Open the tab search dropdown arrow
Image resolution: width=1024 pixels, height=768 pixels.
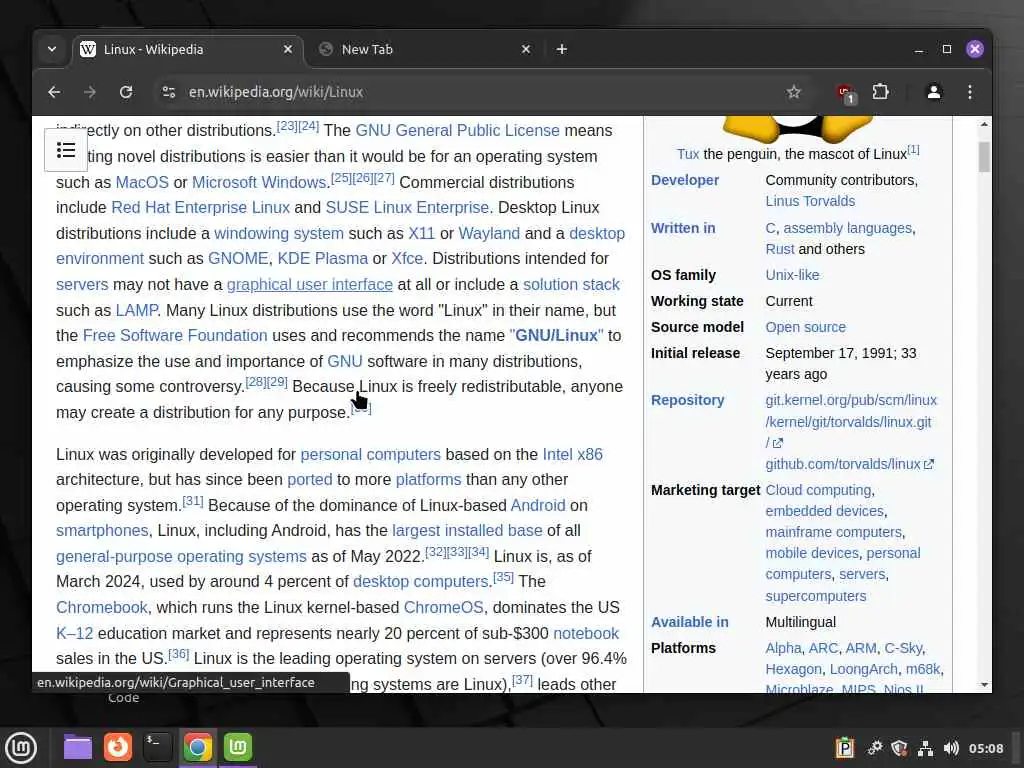coord(52,49)
